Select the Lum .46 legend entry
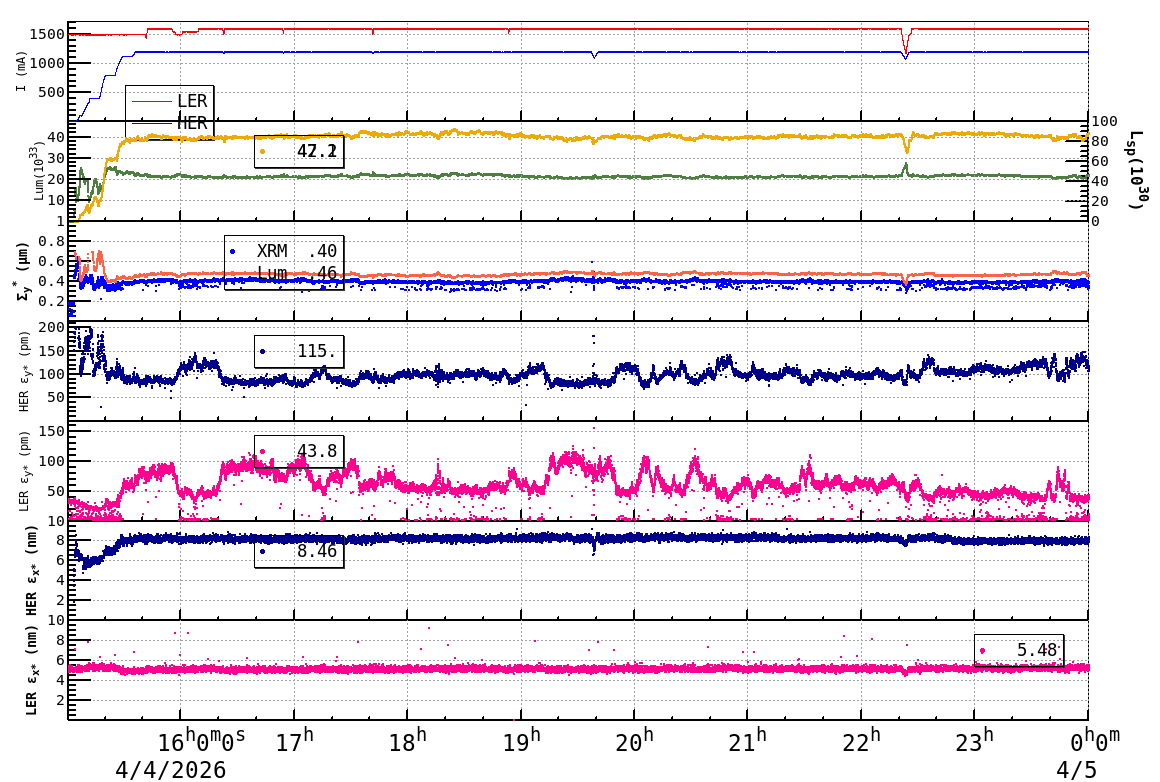Screen dimensions: 1160x782 coord(297,273)
